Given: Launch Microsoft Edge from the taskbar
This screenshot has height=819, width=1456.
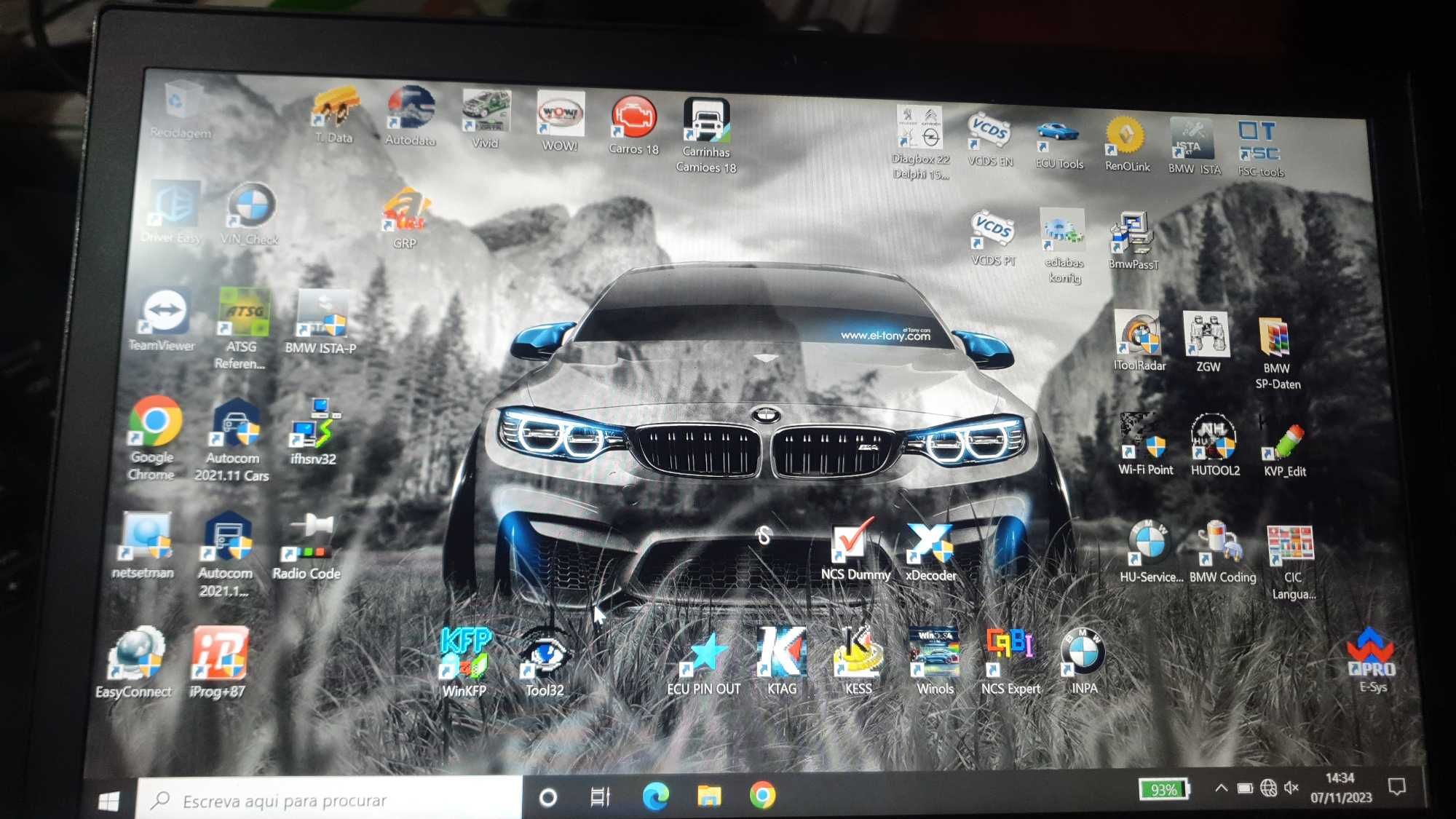Looking at the screenshot, I should (656, 796).
